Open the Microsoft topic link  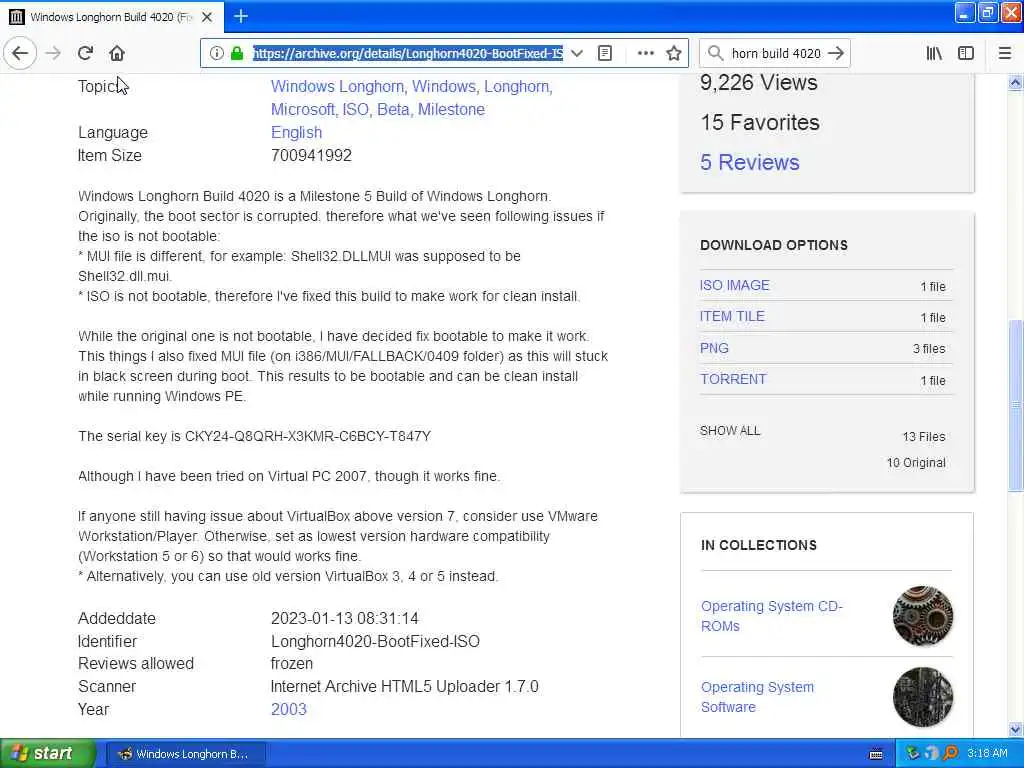[302, 109]
